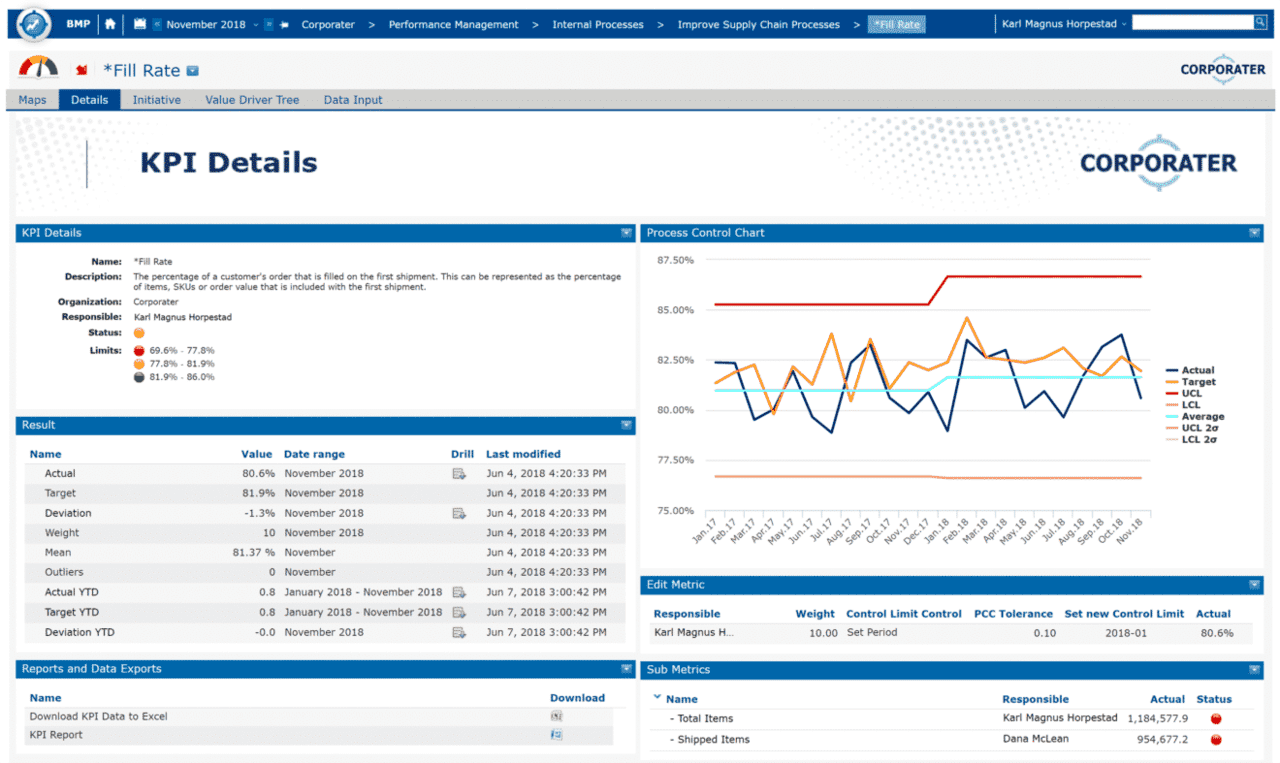Viewport: 1280px width, 763px height.
Task: Click the orange Status indicator circle
Action: [x=139, y=333]
